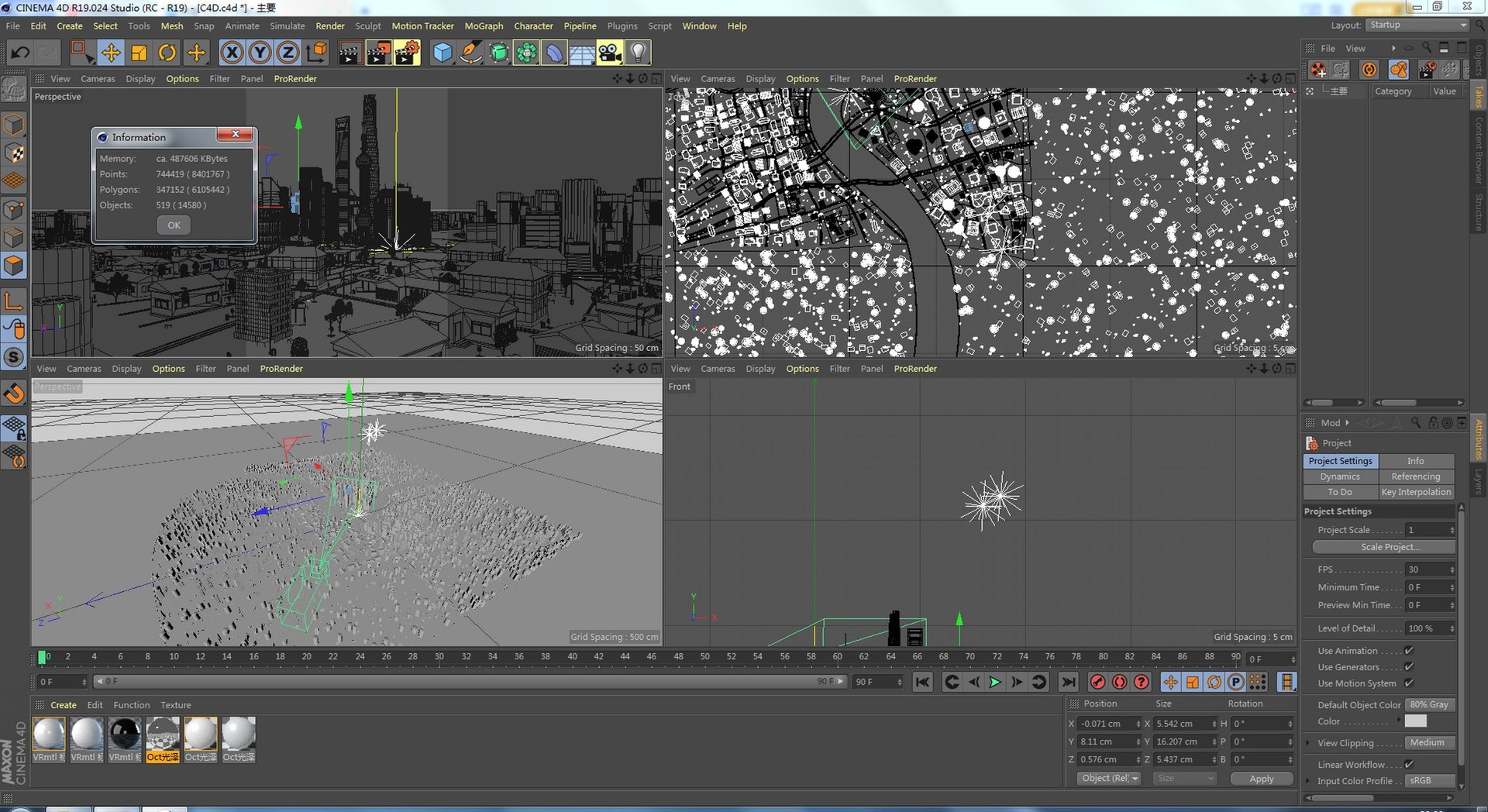Viewport: 1488px width, 812px height.
Task: Select the Oct material with orange label
Action: [163, 739]
